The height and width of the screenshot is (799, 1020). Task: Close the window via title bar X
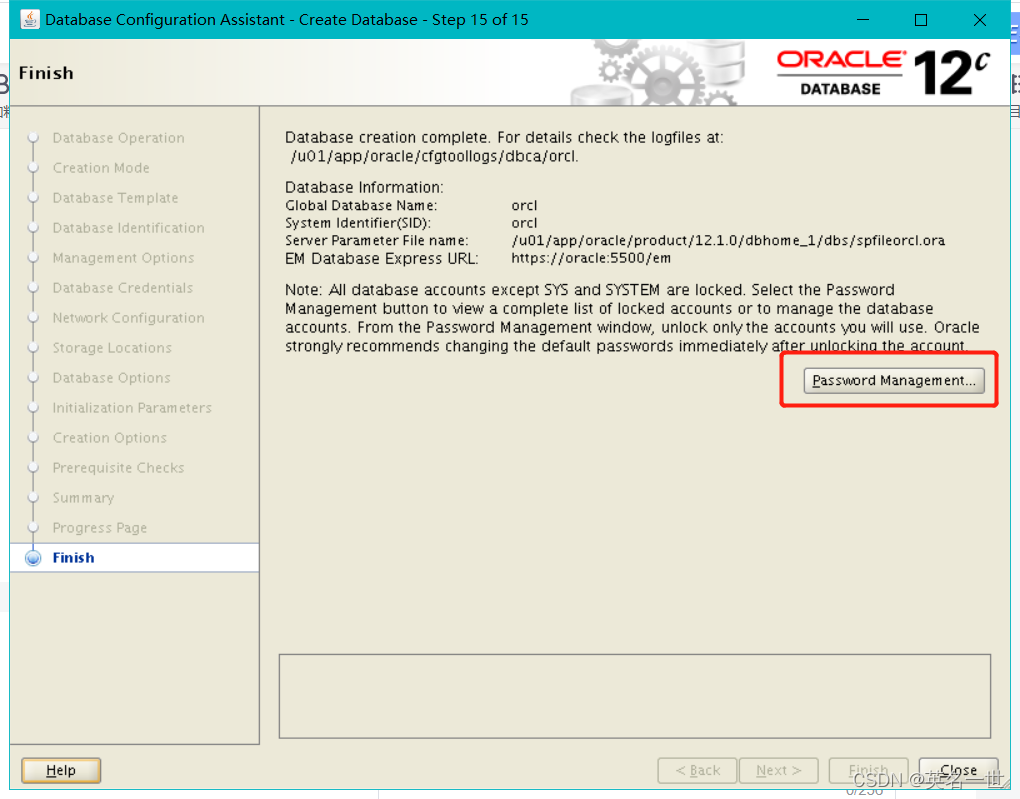point(980,20)
